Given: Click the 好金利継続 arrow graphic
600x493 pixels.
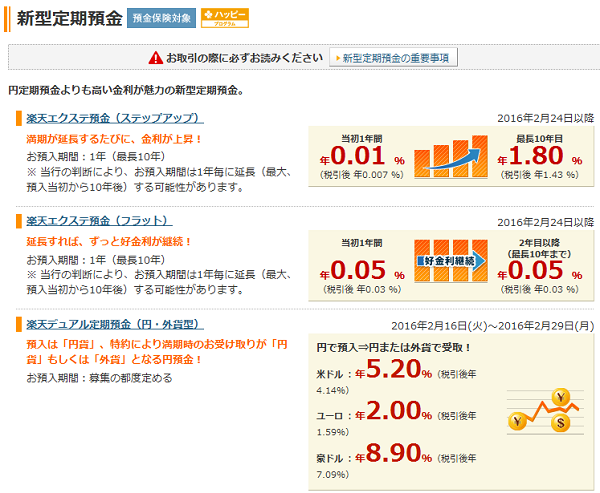Looking at the screenshot, I should coord(451,261).
